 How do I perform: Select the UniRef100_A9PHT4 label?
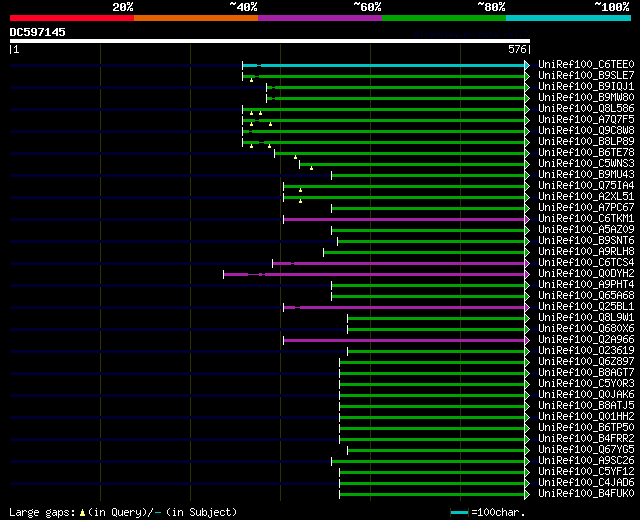[586, 285]
